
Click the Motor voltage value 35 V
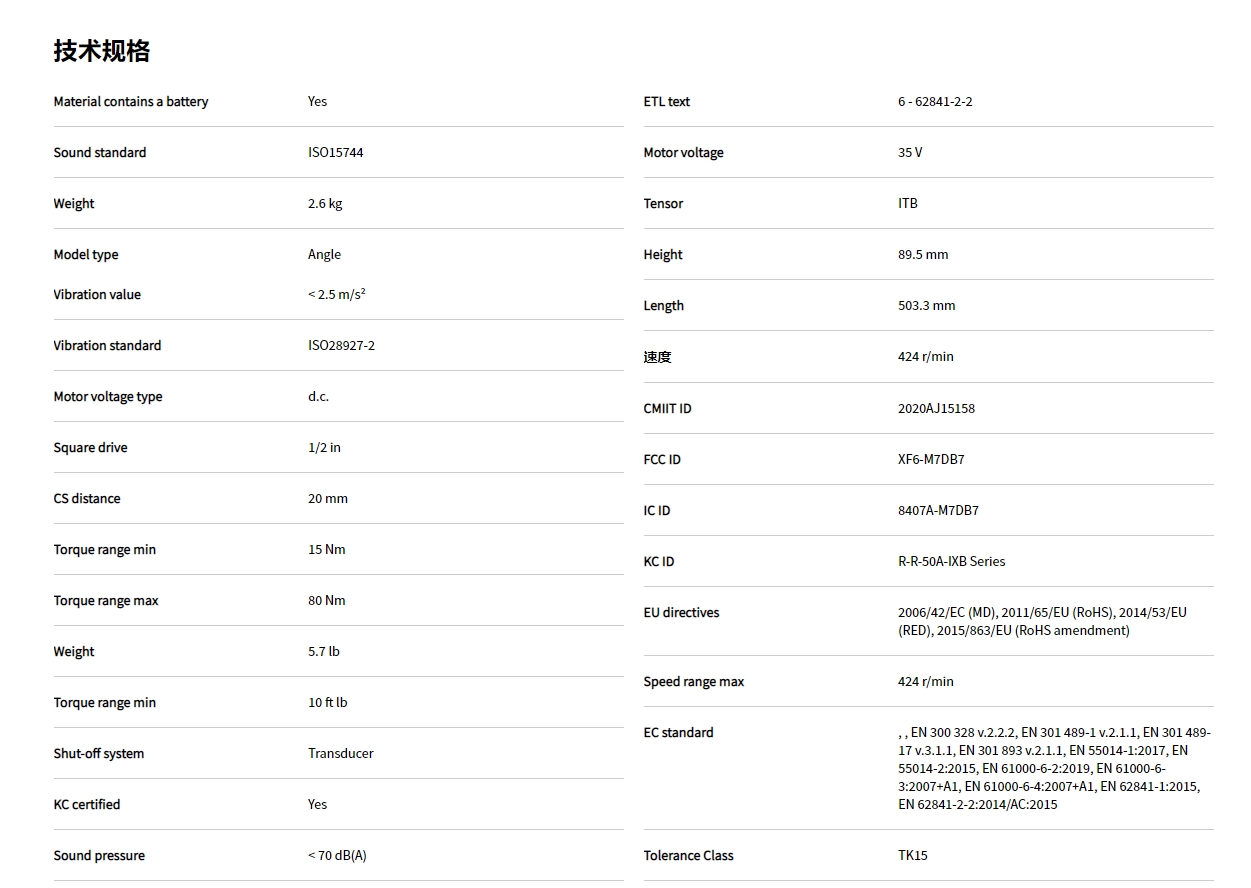click(910, 153)
